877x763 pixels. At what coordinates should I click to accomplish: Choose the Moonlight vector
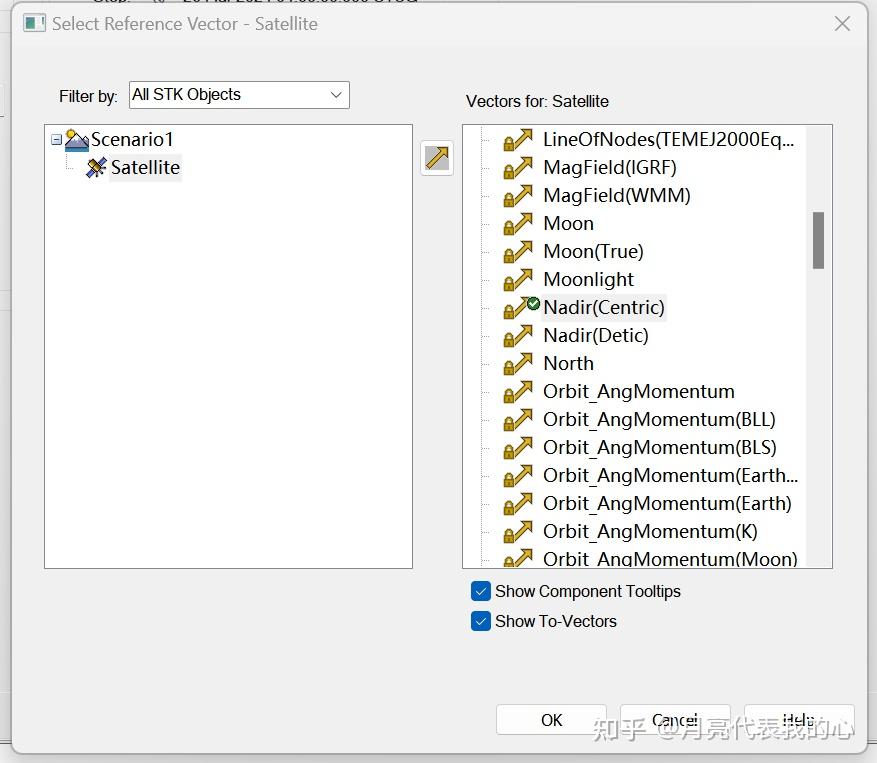tap(588, 280)
